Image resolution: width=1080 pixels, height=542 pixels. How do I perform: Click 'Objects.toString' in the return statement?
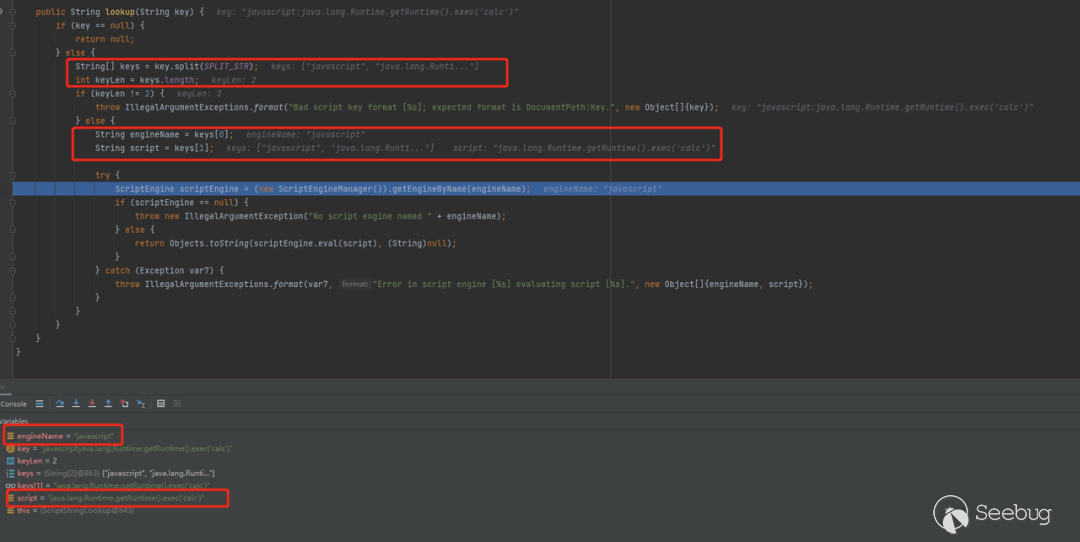pos(209,243)
